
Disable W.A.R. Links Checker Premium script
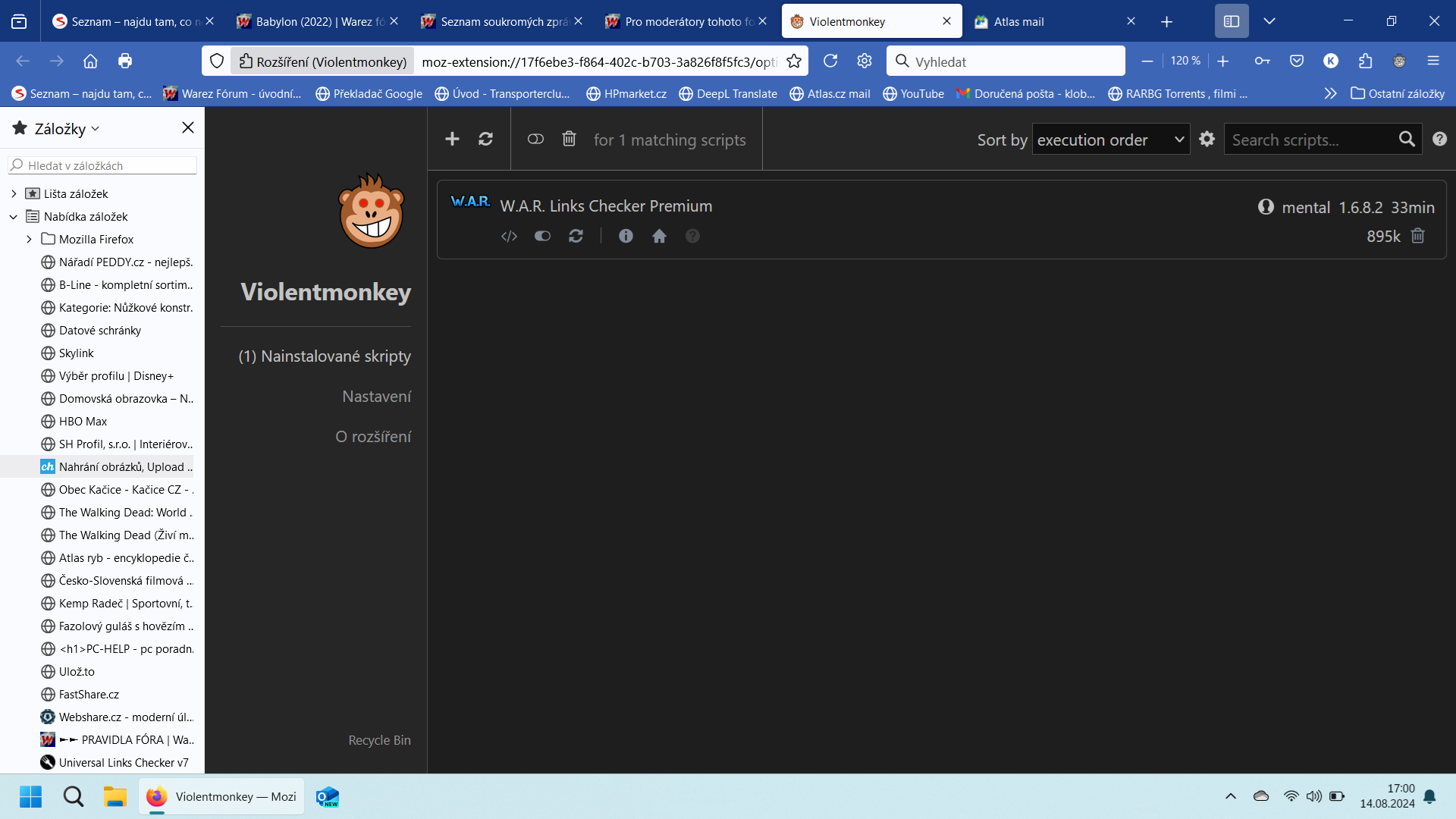542,236
